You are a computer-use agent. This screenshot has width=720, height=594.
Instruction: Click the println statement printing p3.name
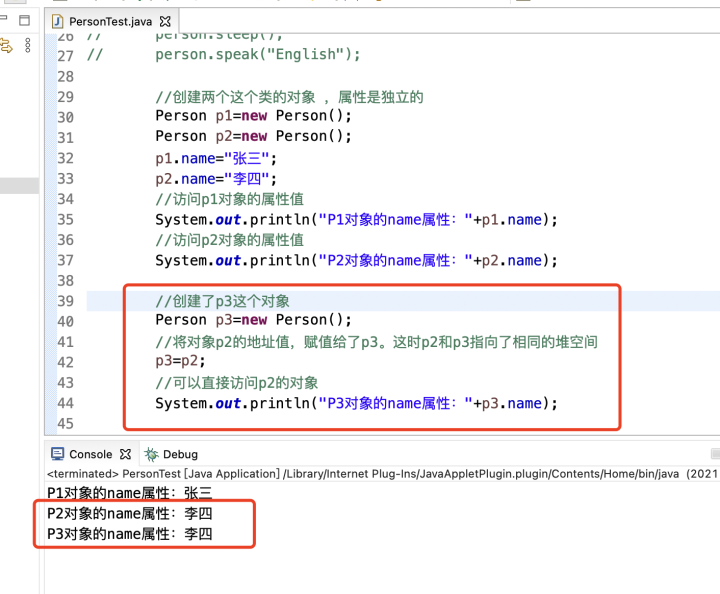(x=356, y=403)
